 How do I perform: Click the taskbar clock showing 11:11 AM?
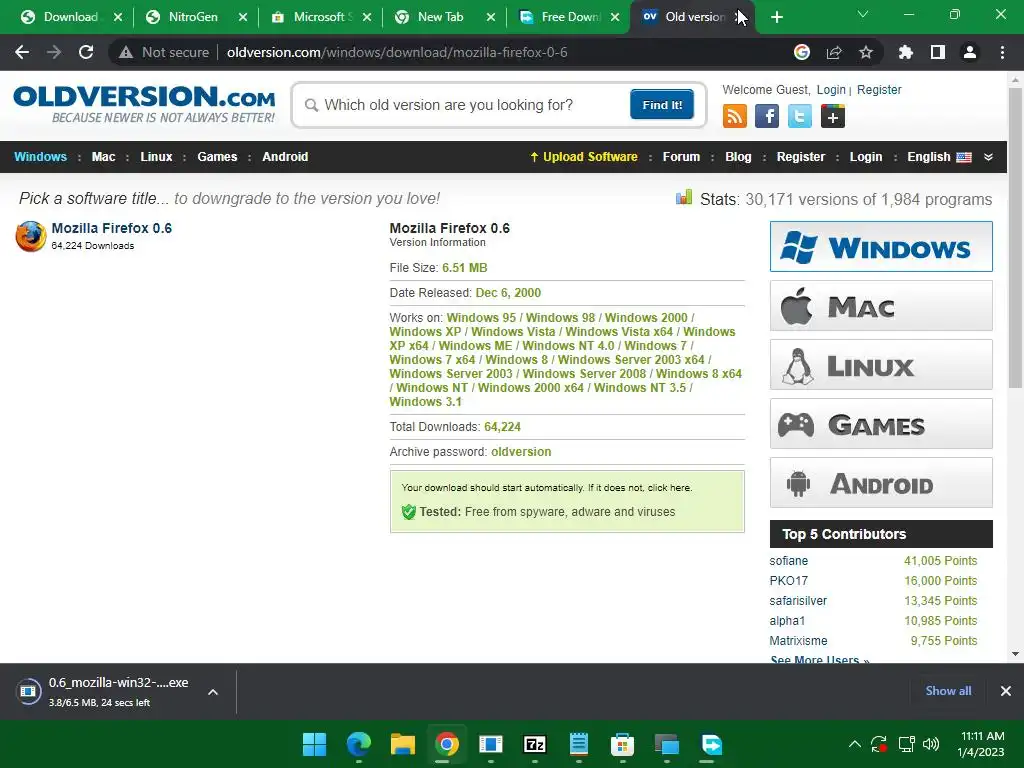pos(982,744)
